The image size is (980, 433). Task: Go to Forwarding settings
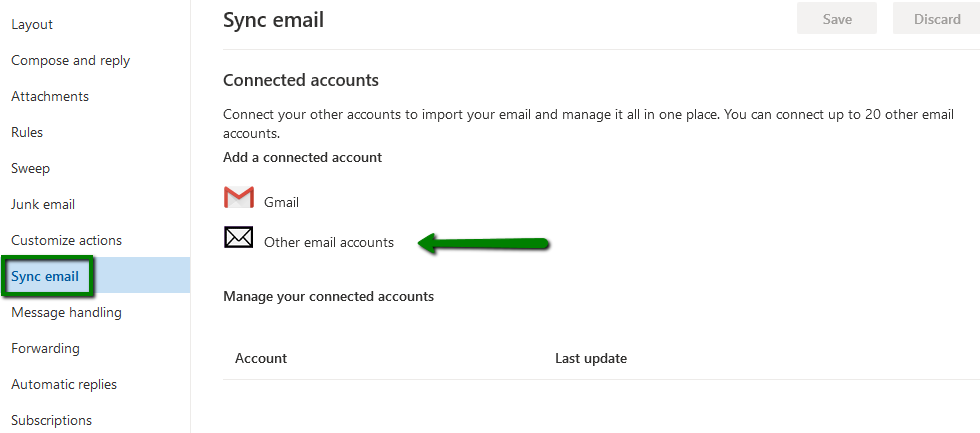(46, 348)
